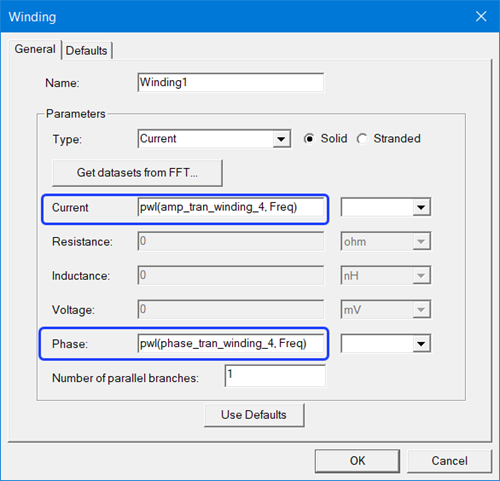Select the General tab

[x=35, y=49]
